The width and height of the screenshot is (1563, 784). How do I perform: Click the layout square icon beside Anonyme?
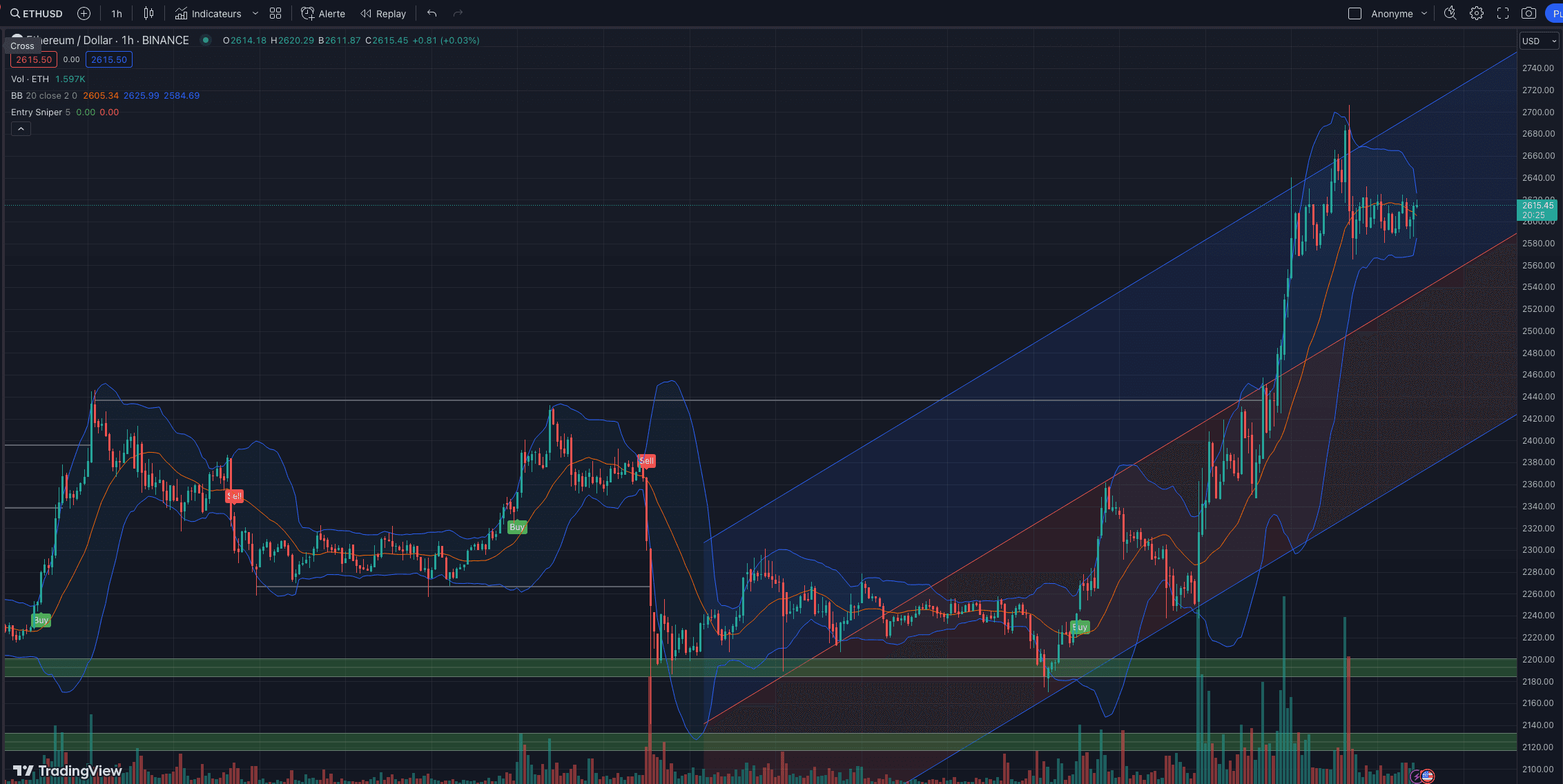click(x=1355, y=13)
